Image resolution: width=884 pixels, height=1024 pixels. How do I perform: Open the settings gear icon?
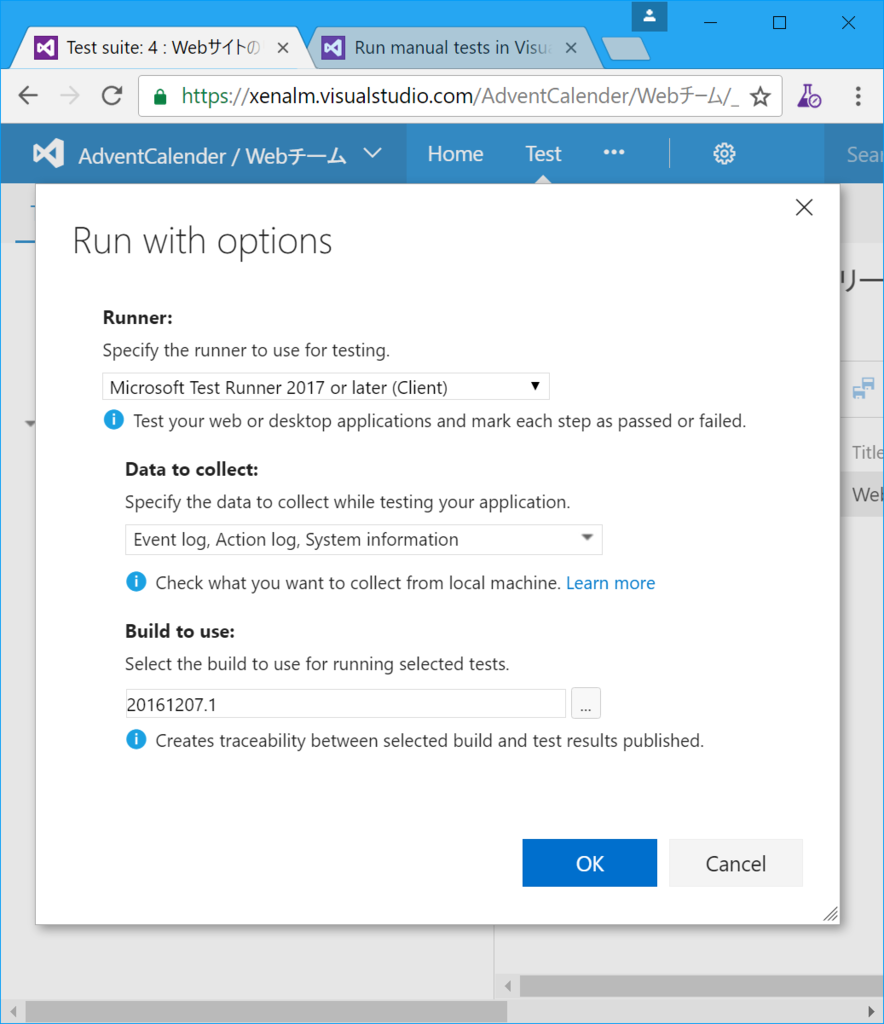(x=724, y=153)
